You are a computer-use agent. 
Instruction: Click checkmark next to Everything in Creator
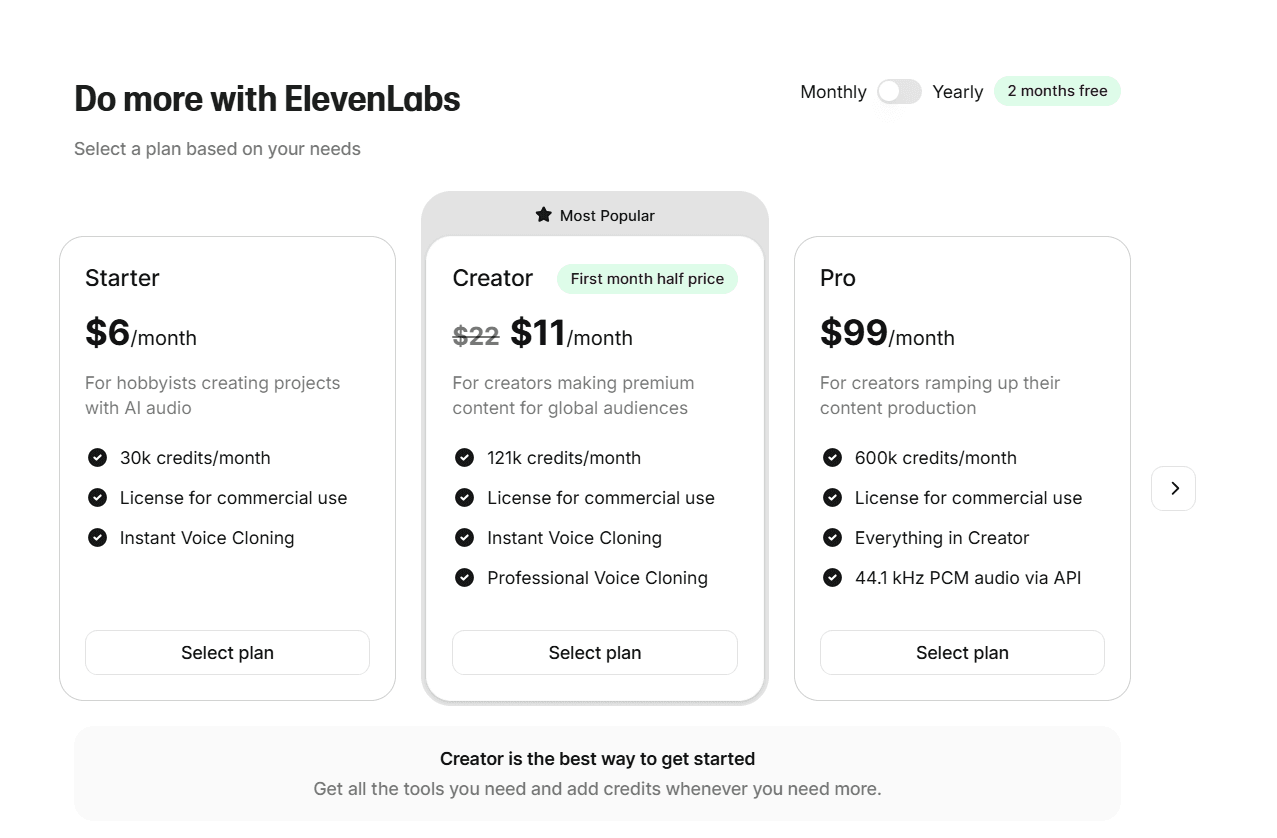click(x=832, y=538)
